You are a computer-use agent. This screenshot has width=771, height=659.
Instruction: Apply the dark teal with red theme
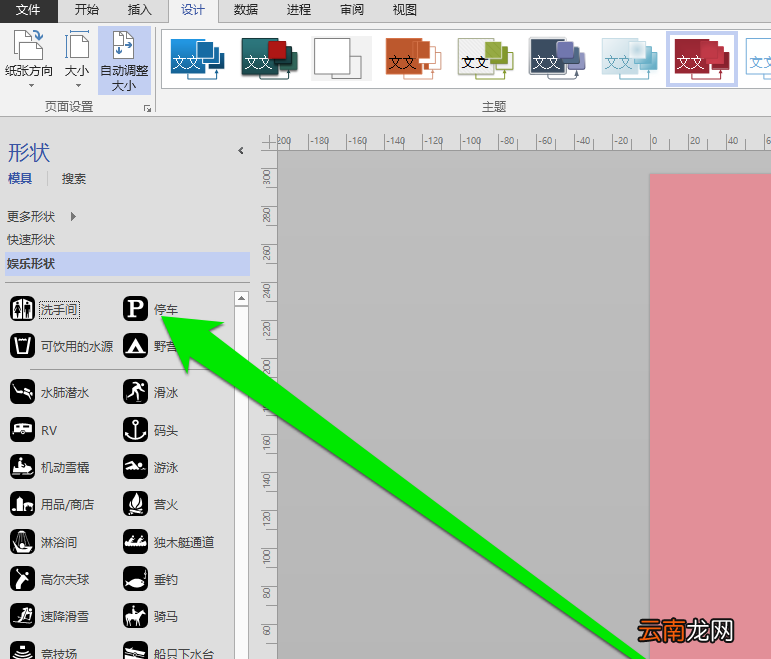269,59
